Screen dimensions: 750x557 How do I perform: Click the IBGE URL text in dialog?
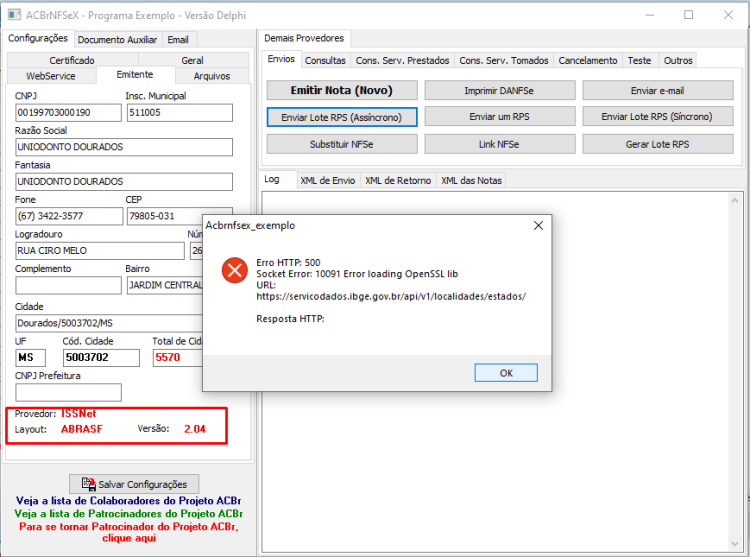[391, 296]
